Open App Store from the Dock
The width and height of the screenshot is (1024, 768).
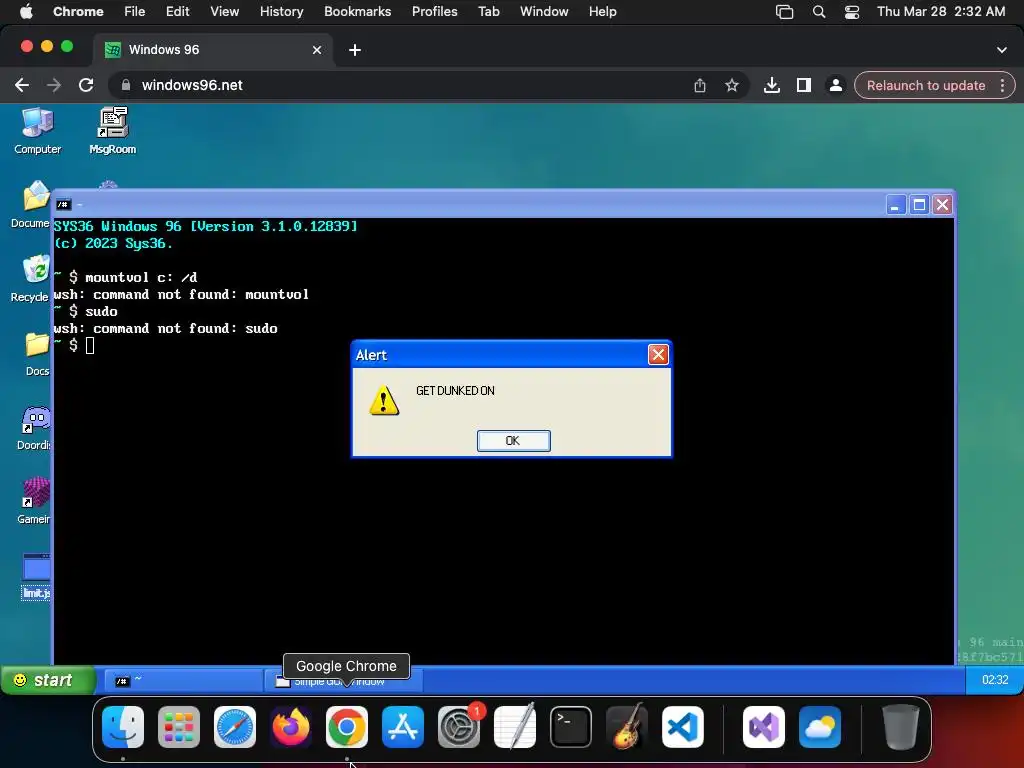coord(403,727)
